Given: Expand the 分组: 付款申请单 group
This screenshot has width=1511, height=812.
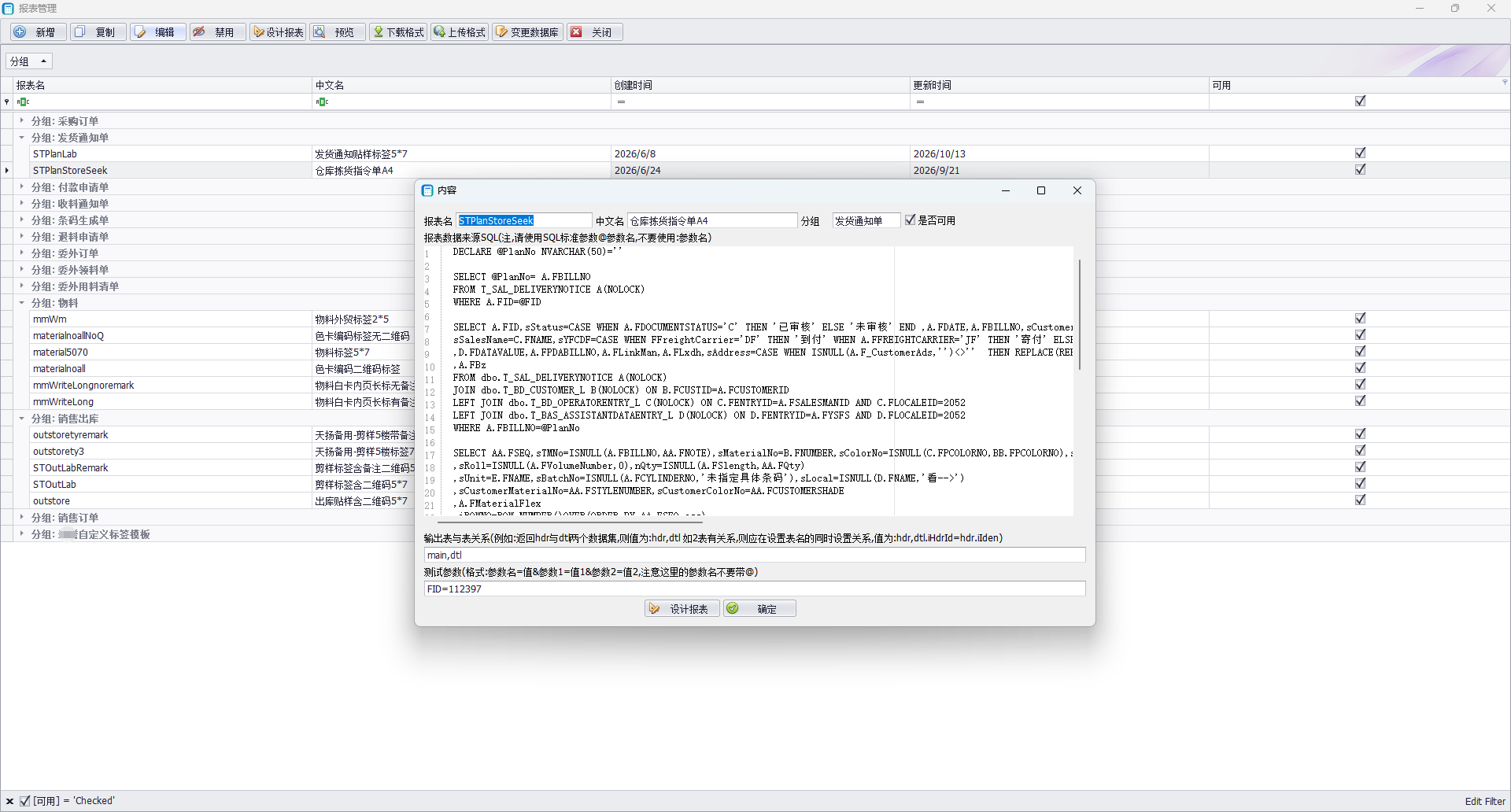Looking at the screenshot, I should point(21,186).
